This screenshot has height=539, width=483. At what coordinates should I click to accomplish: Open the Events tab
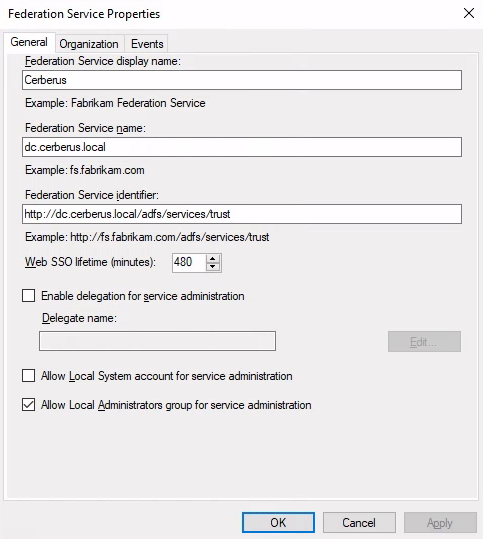tap(147, 44)
